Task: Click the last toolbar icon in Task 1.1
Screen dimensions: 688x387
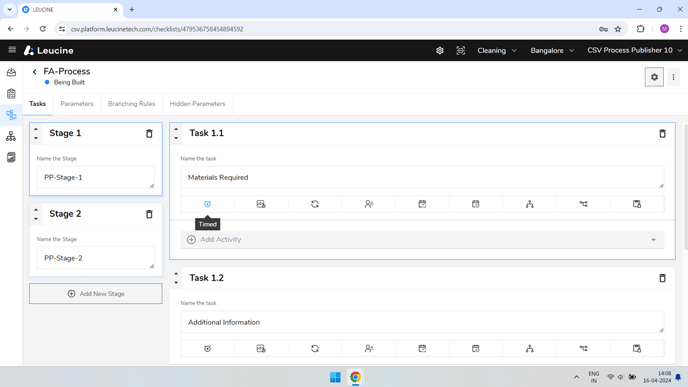Action: 637,204
